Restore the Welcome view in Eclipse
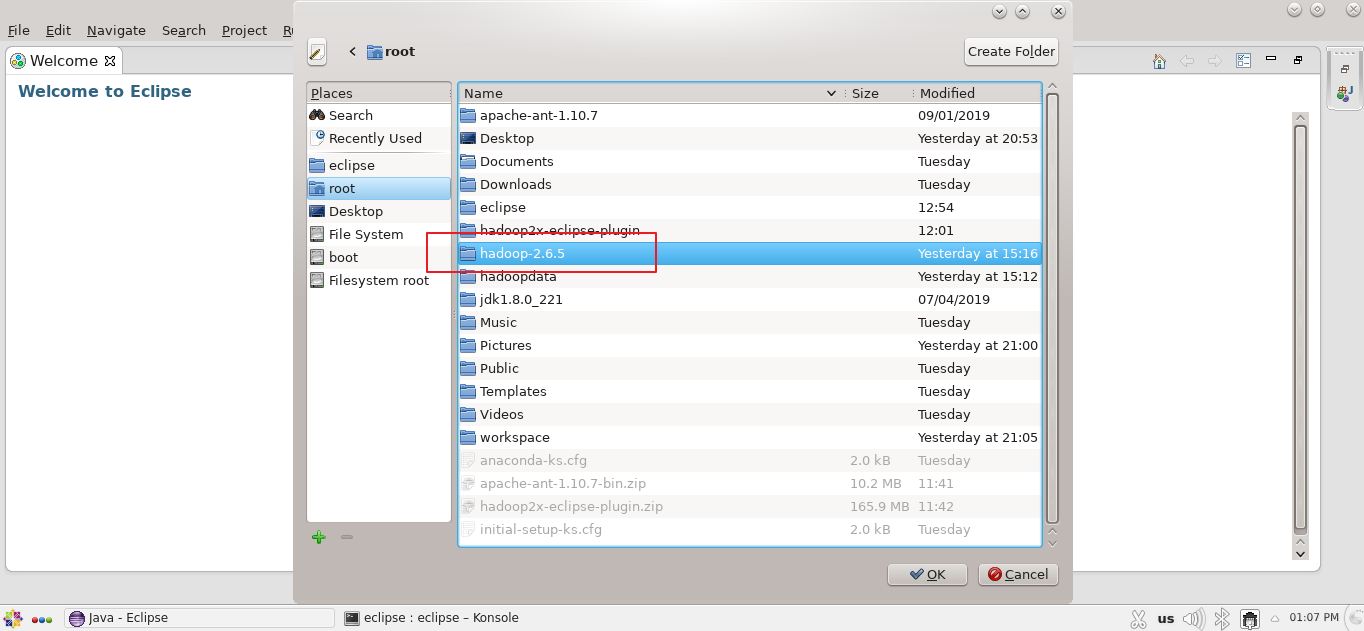1364x631 pixels. click(1298, 60)
